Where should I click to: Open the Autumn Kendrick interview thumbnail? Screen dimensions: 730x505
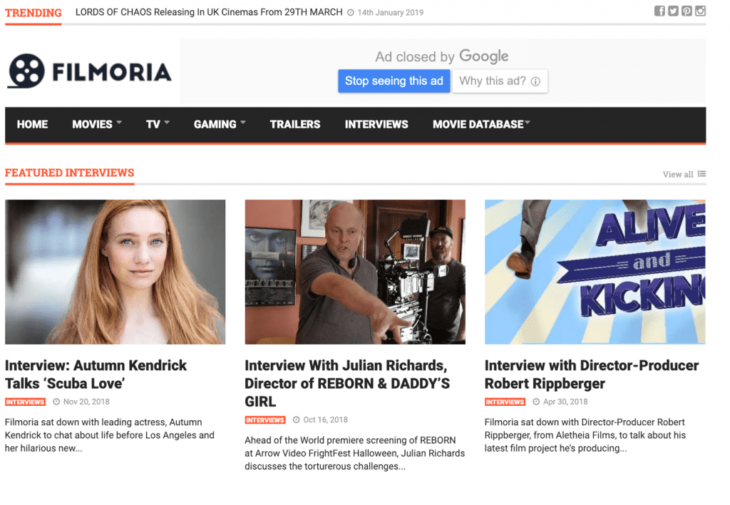[x=115, y=271]
